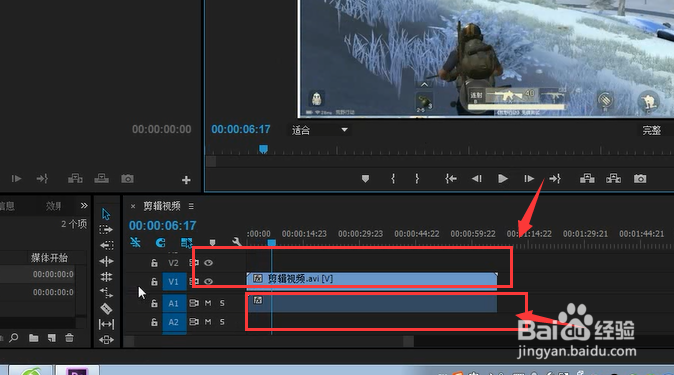The width and height of the screenshot is (674, 375).
Task: Click Program monitor playhead marker
Action: pyautogui.click(x=263, y=149)
